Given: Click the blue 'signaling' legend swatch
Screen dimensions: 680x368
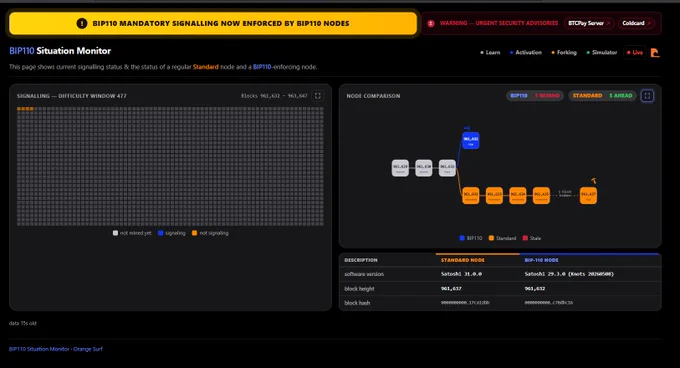Looking at the screenshot, I should point(160,233).
